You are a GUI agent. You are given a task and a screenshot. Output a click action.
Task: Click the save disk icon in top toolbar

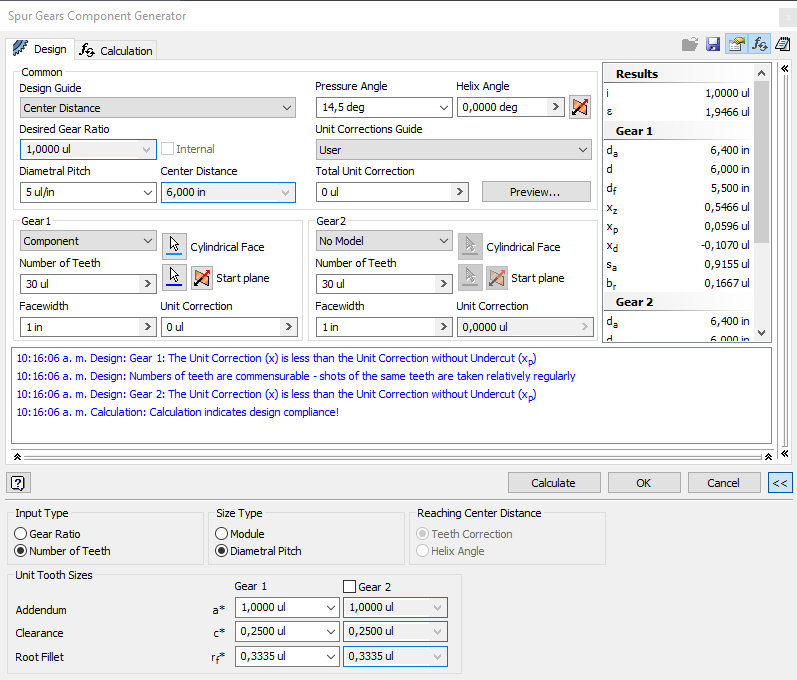pyautogui.click(x=713, y=45)
